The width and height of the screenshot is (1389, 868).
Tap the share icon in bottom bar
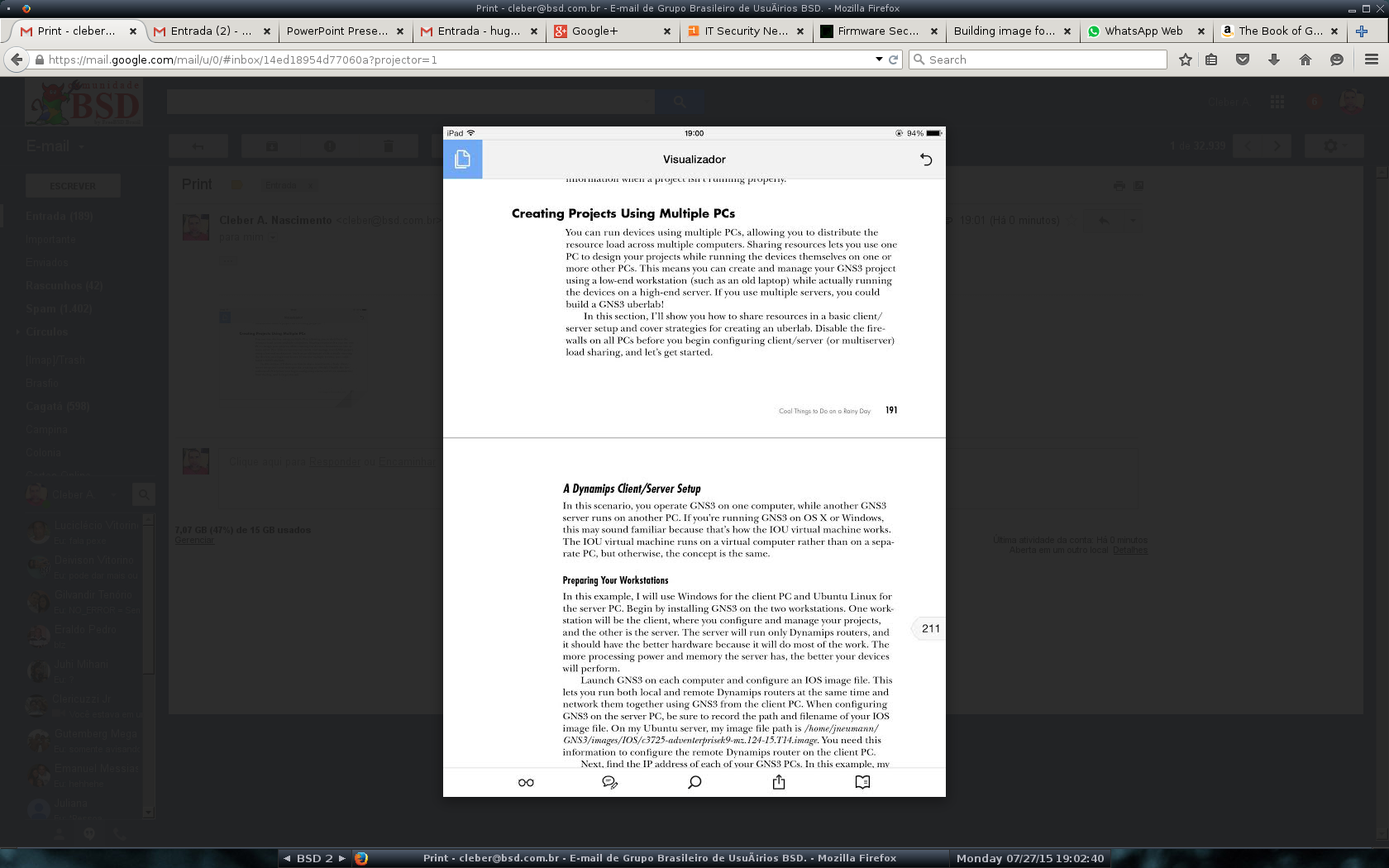tap(779, 782)
